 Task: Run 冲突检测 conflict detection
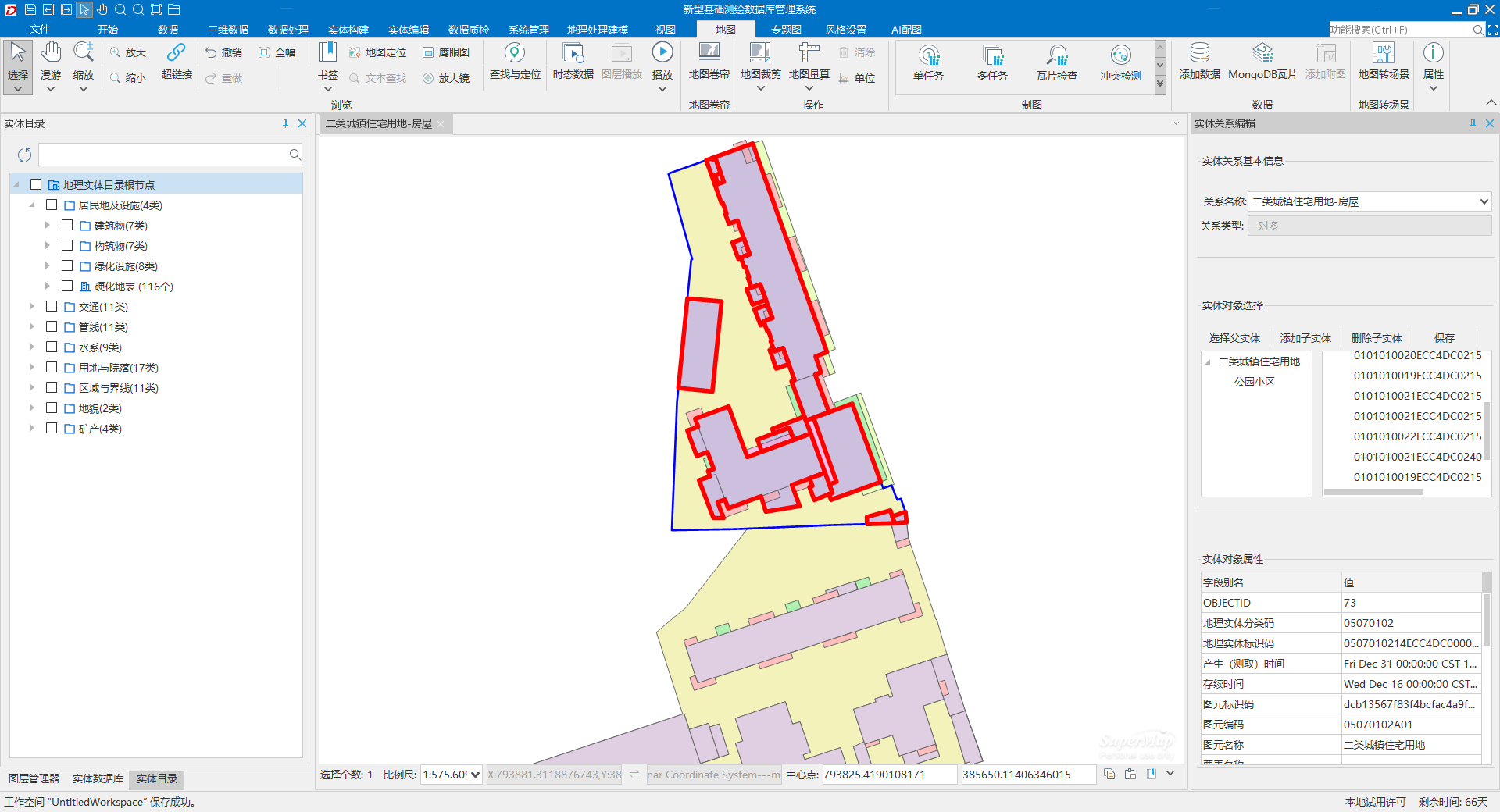point(1120,63)
